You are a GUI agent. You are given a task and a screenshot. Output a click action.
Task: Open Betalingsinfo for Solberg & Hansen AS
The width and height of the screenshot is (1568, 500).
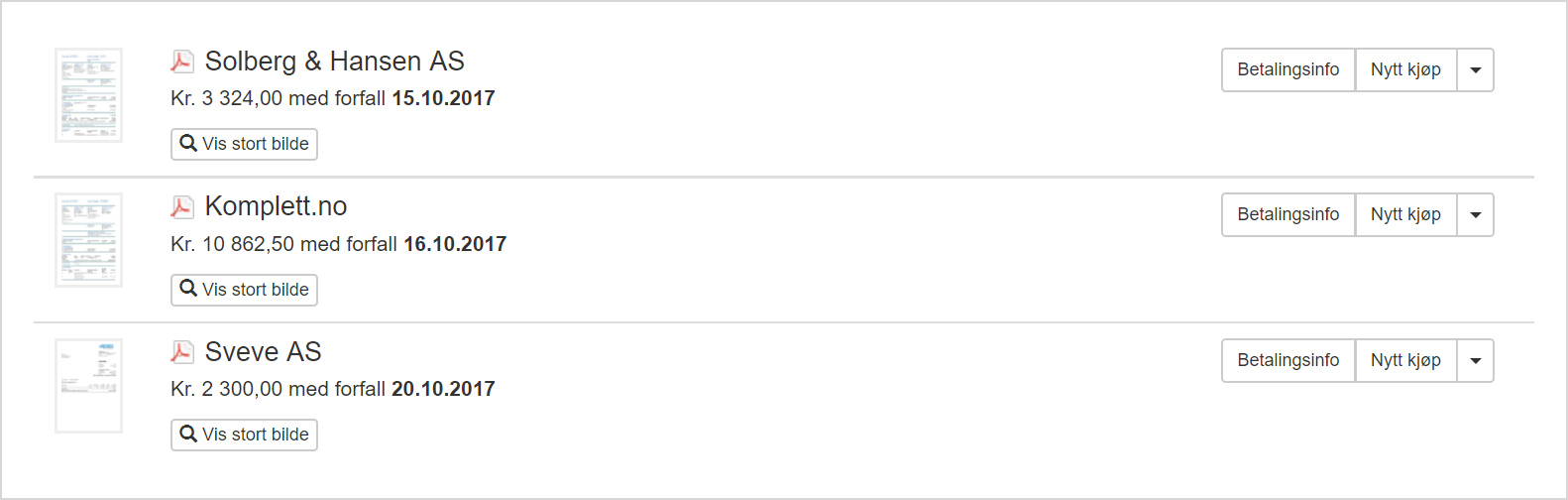point(1288,69)
